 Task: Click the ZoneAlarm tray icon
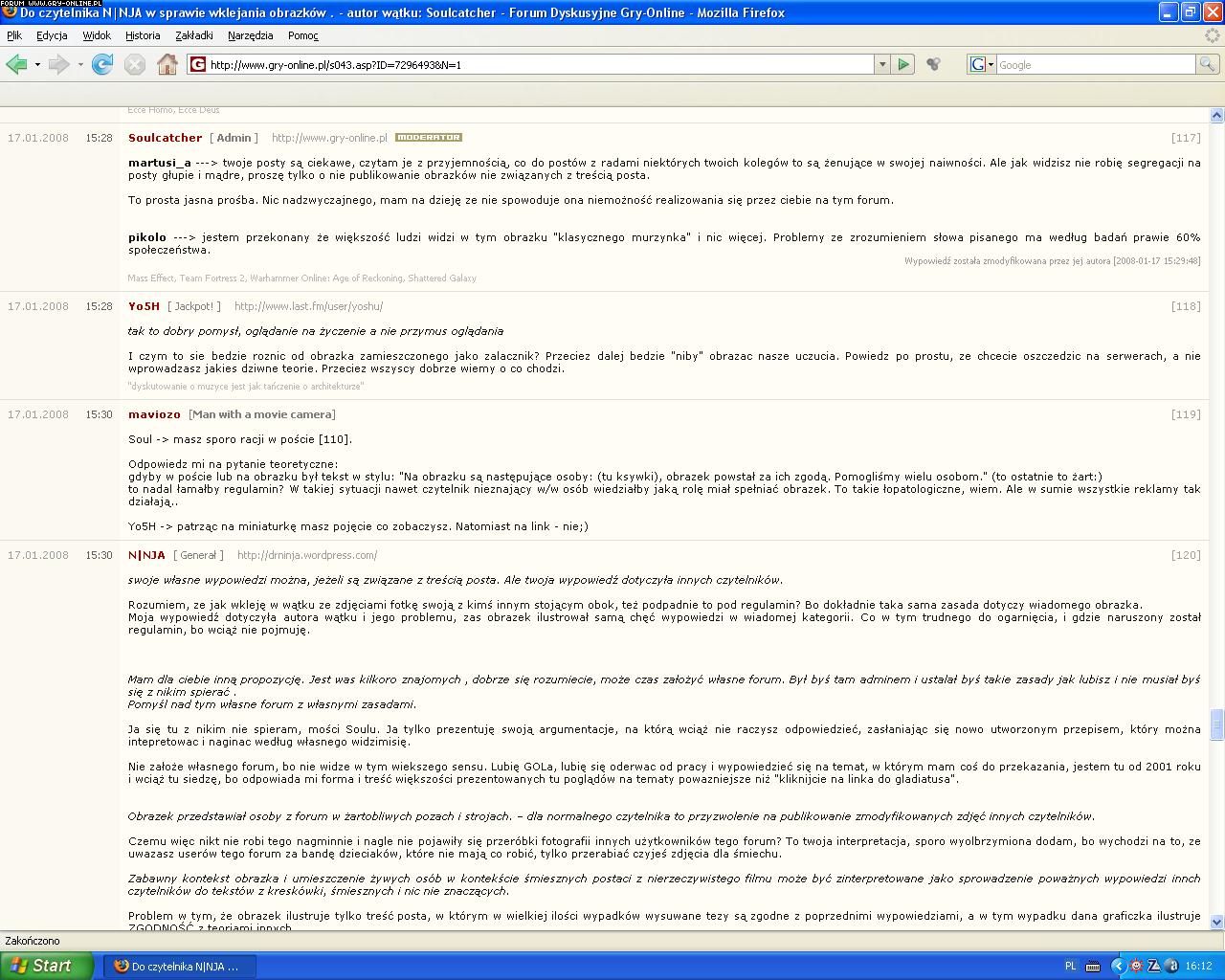point(1154,966)
